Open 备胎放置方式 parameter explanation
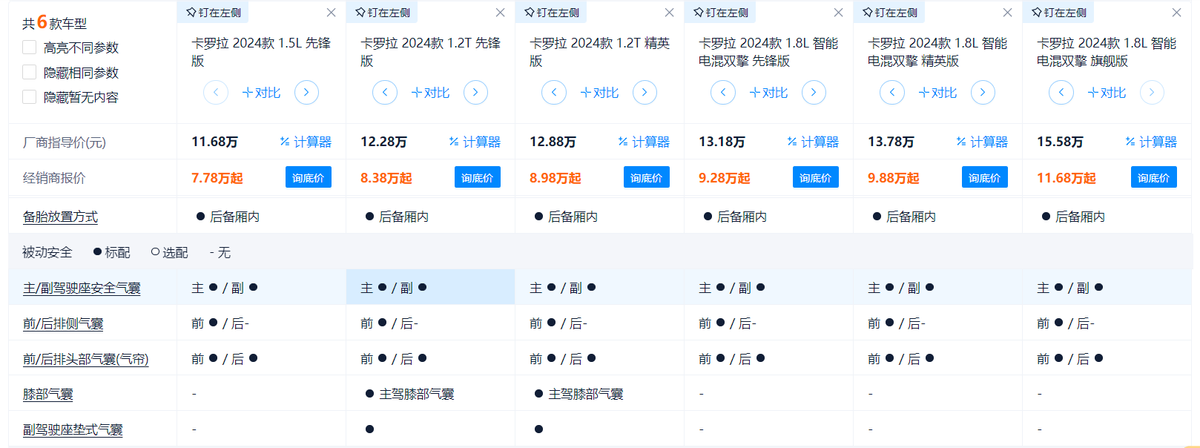1200x448 pixels. (x=60, y=217)
